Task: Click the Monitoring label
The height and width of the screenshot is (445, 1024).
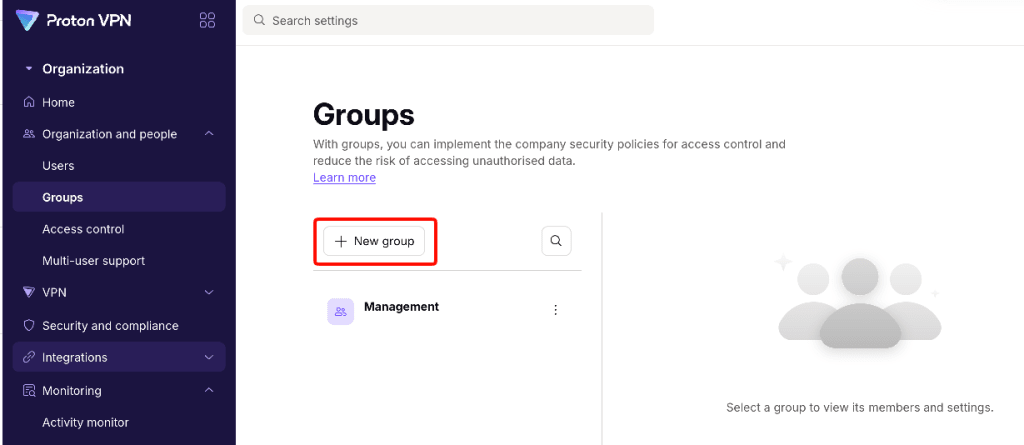Action: coord(72,391)
